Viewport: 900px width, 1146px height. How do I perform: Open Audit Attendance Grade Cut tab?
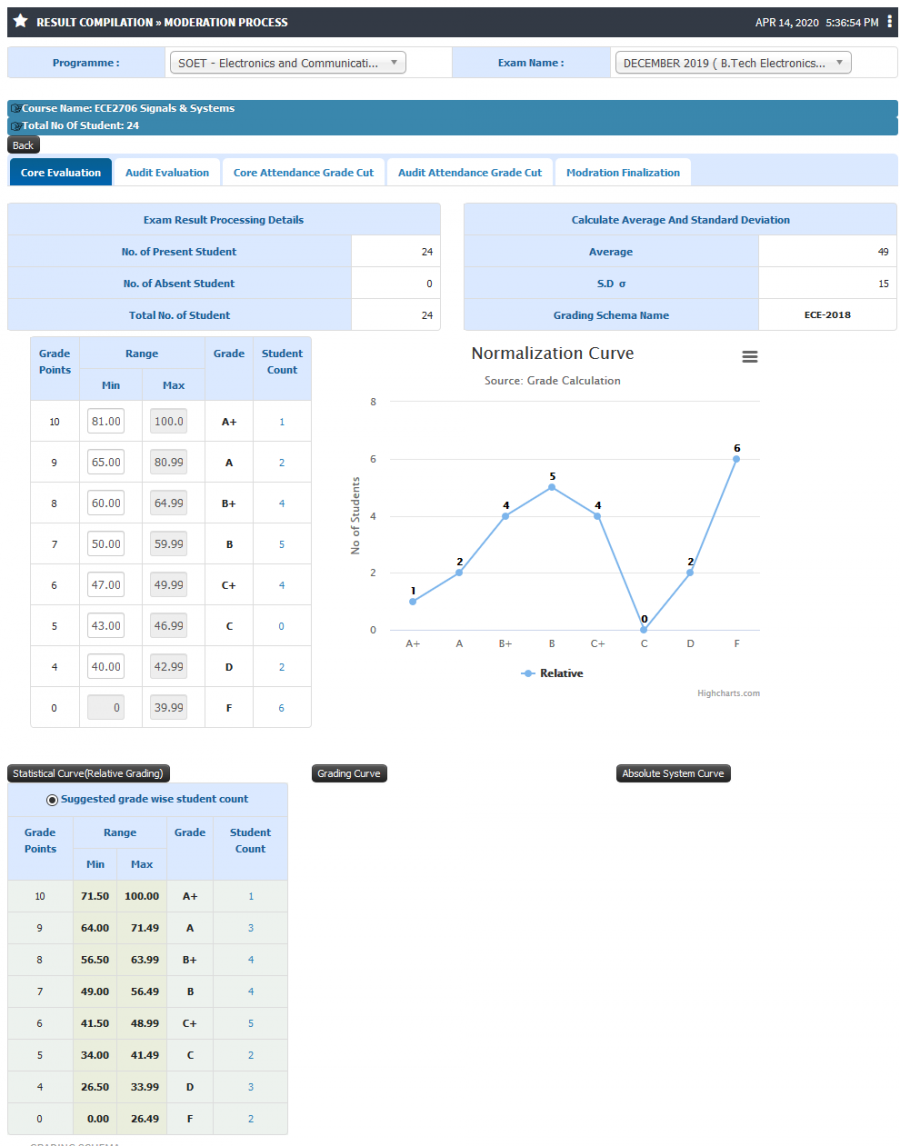coord(470,172)
